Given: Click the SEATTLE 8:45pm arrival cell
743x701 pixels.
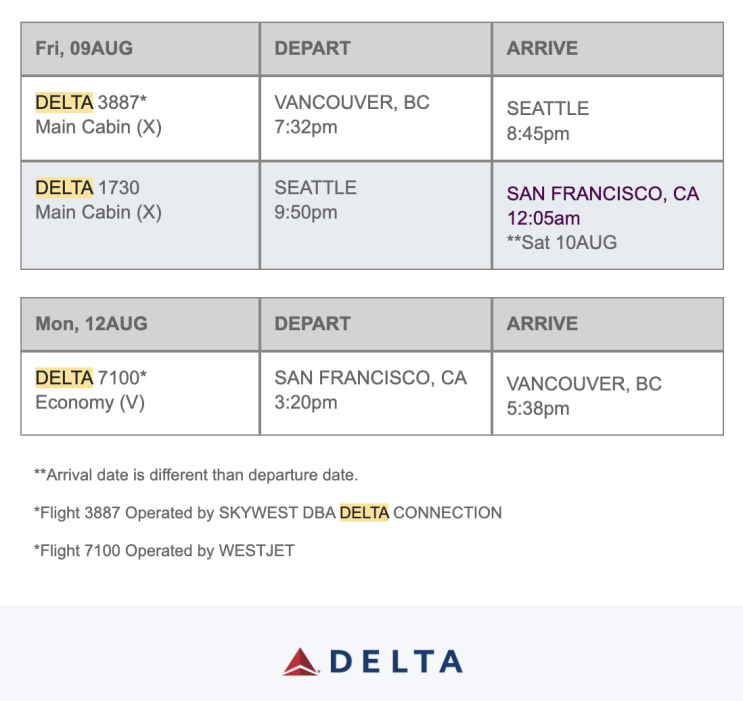Looking at the screenshot, I should coord(547,120).
